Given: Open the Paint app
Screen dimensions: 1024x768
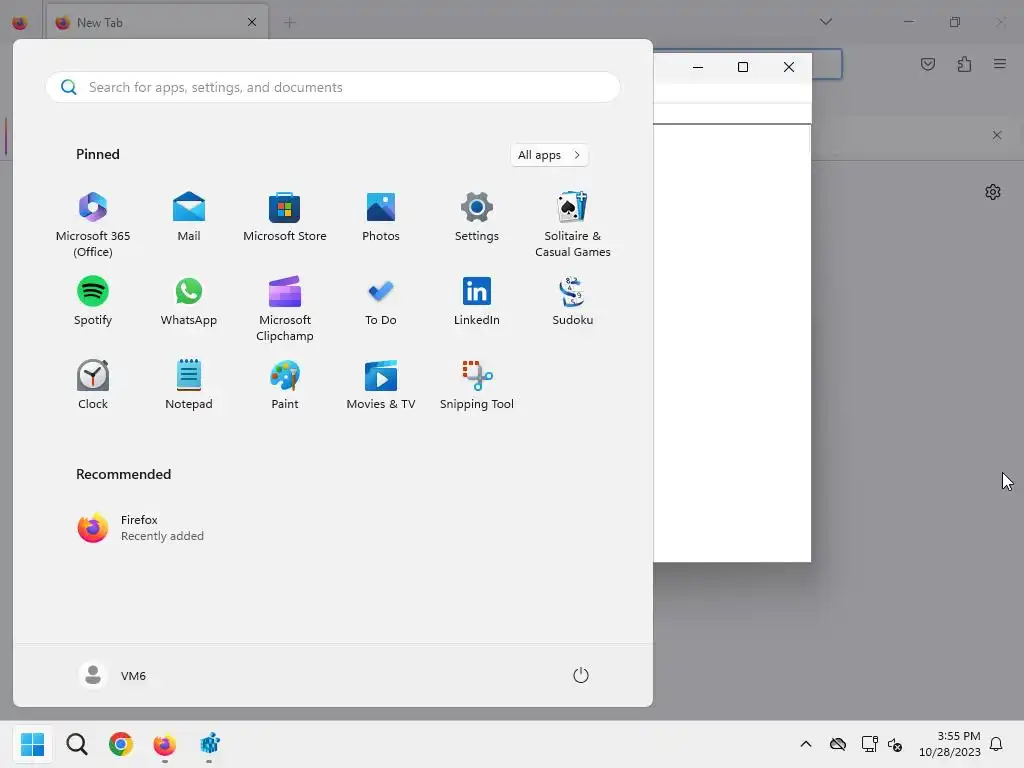Looking at the screenshot, I should coord(285,385).
